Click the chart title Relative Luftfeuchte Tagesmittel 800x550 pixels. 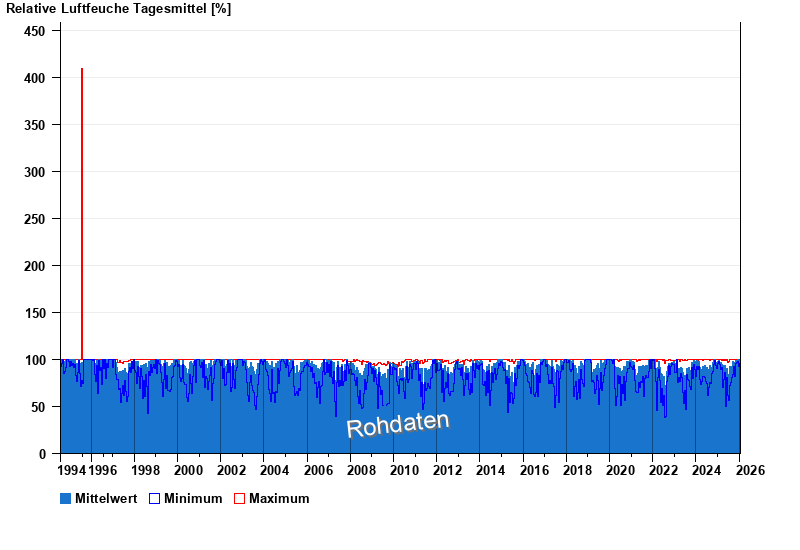pyautogui.click(x=119, y=9)
